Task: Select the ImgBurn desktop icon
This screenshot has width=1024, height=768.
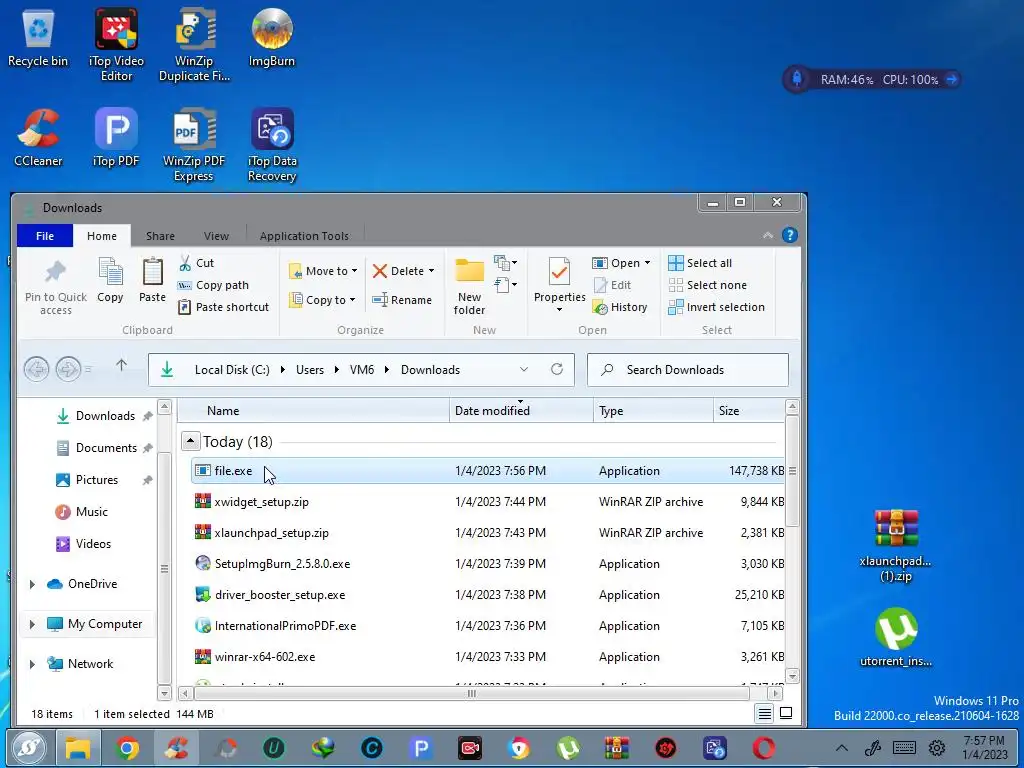Action: [272, 38]
